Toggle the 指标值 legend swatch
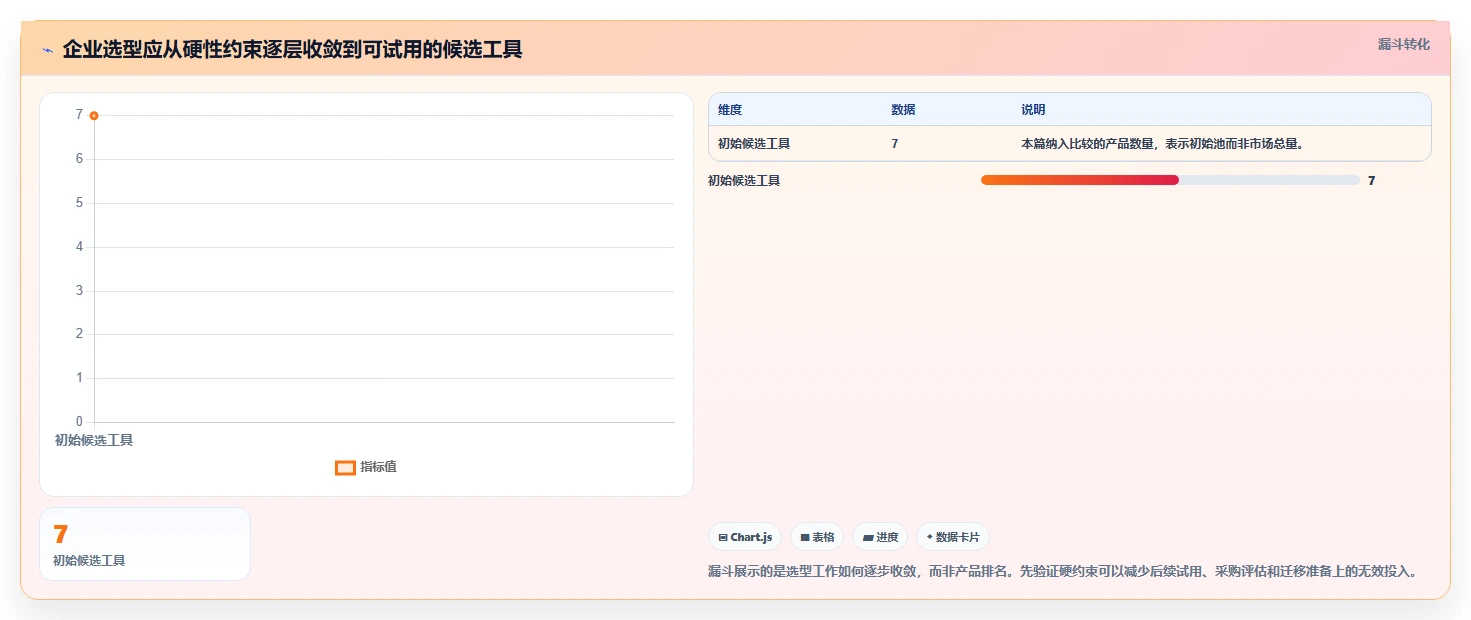Screen dimensions: 1471x620 click(345, 467)
